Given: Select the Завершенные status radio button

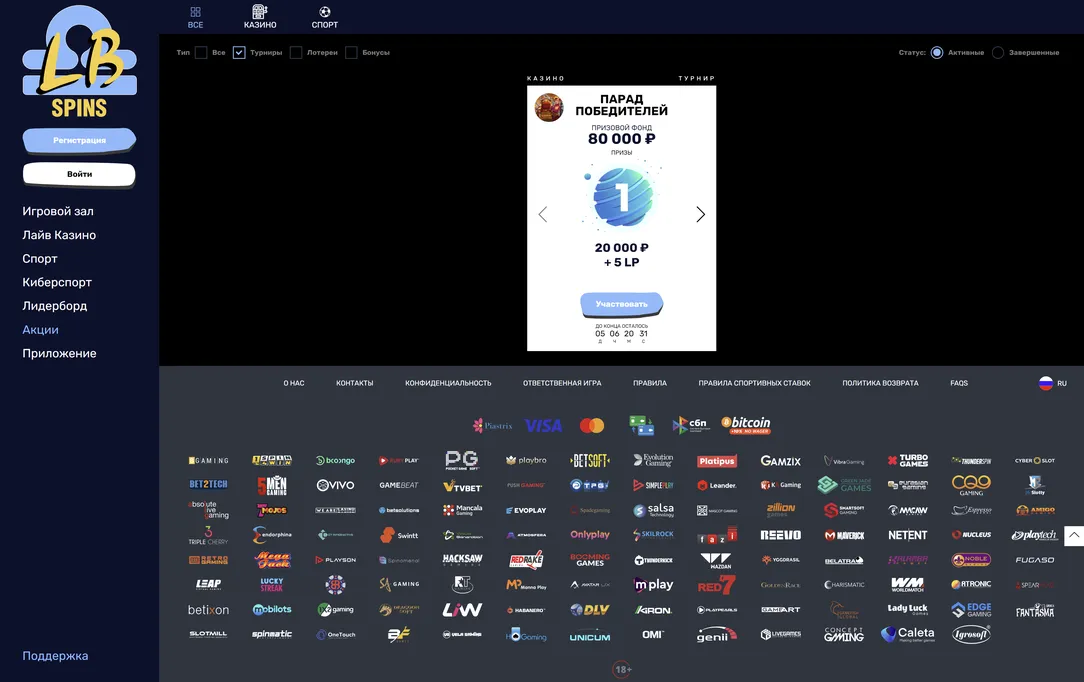Looking at the screenshot, I should click(x=998, y=53).
